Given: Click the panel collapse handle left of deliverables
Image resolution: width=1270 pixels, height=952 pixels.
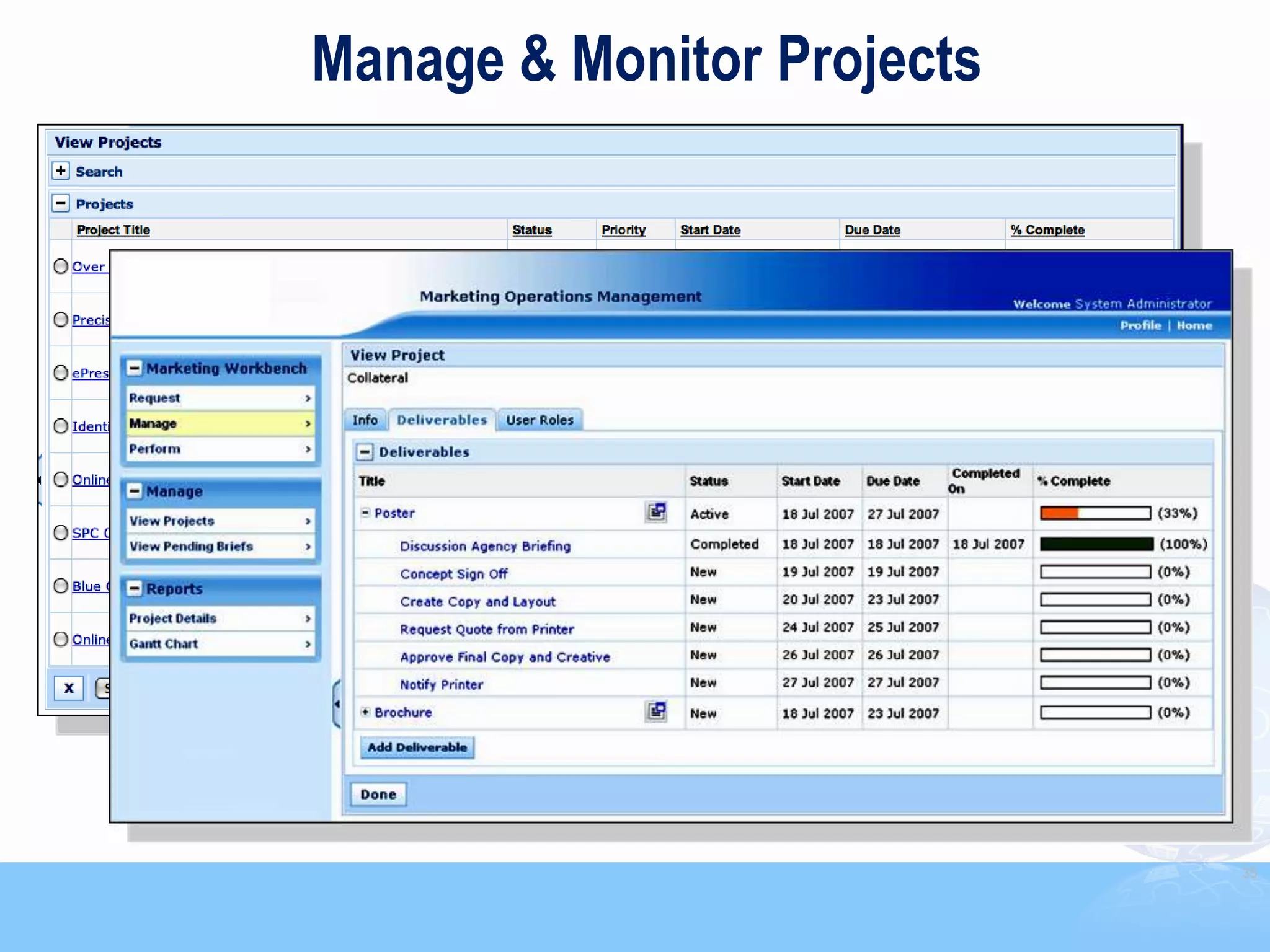Looking at the screenshot, I should point(337,704).
